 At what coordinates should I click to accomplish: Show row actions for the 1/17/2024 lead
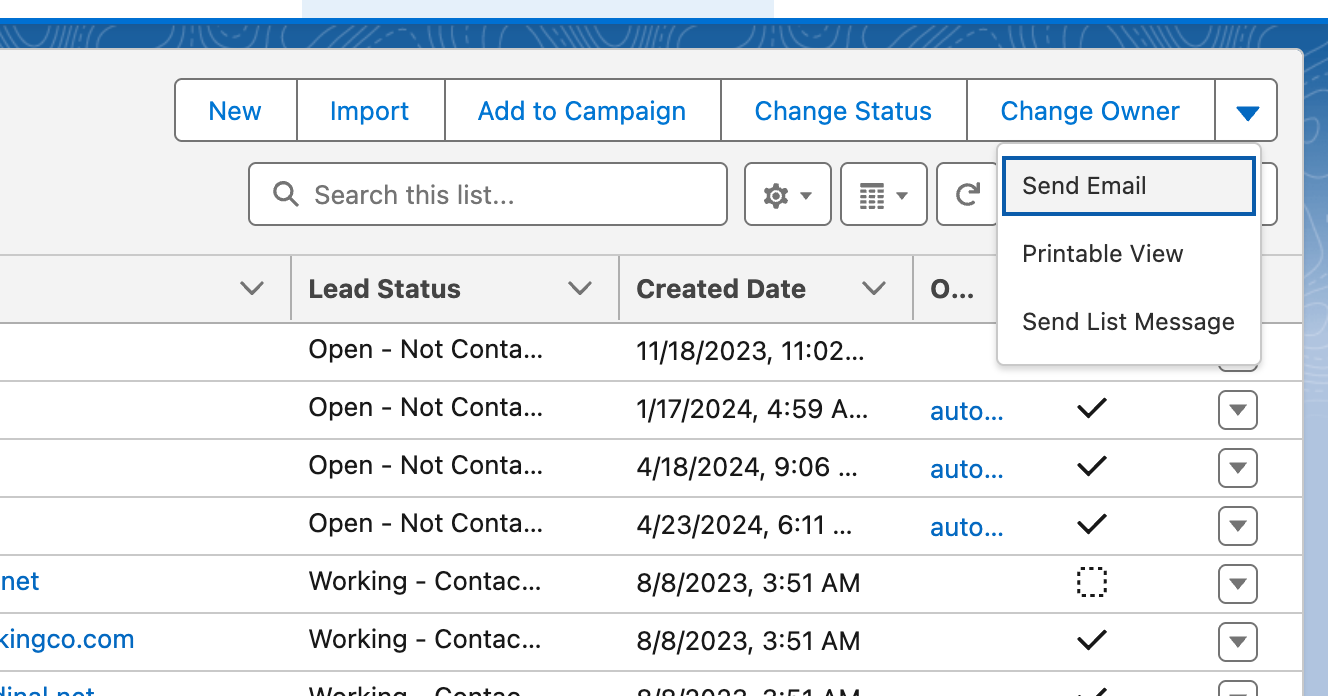[x=1238, y=410]
